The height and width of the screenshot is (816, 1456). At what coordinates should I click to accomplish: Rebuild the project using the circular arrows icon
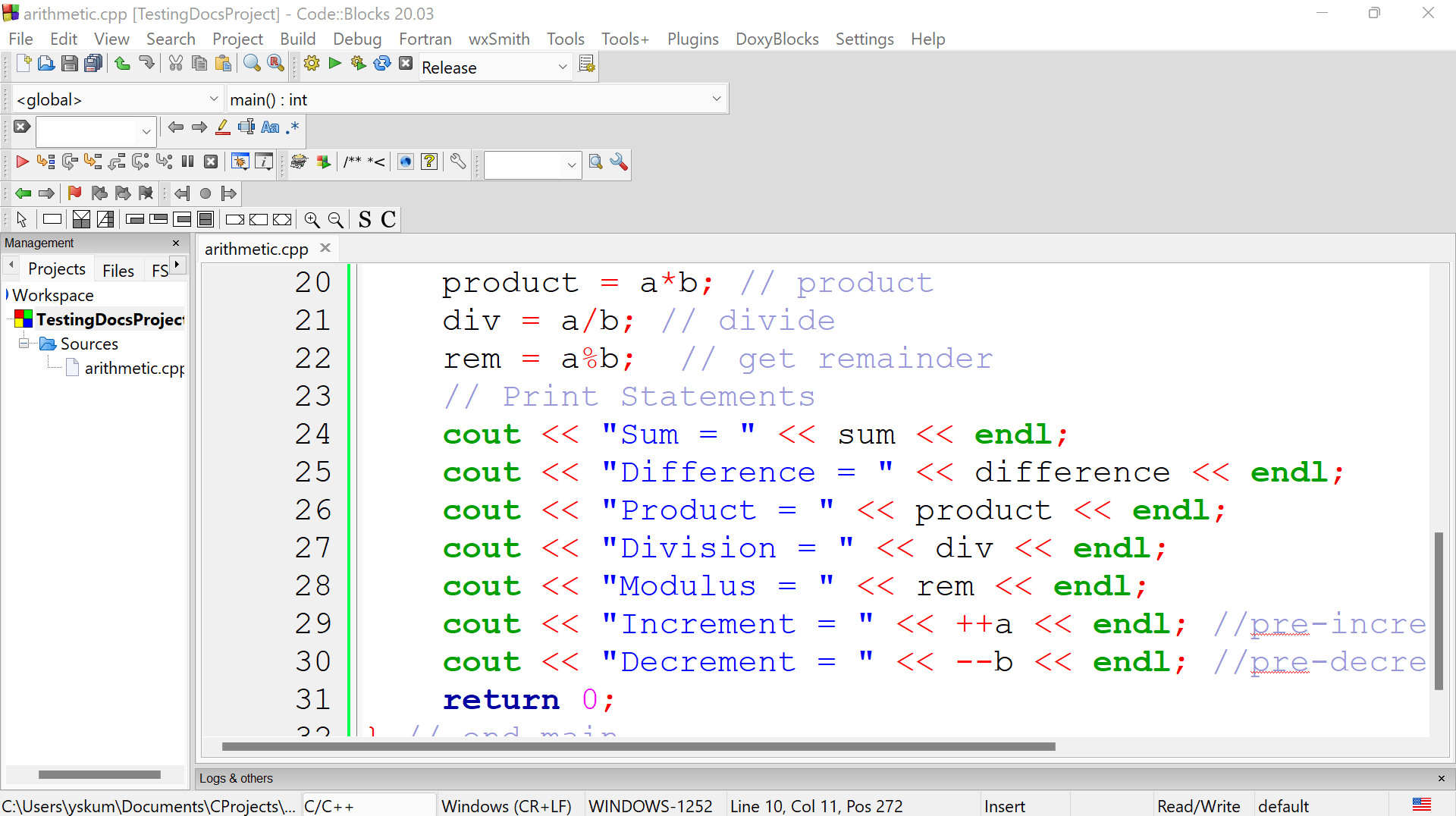click(381, 63)
